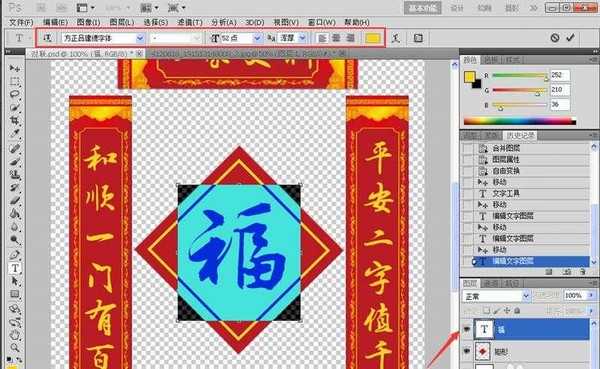Open the History panel options menu
This screenshot has height=369, width=600.
click(594, 135)
